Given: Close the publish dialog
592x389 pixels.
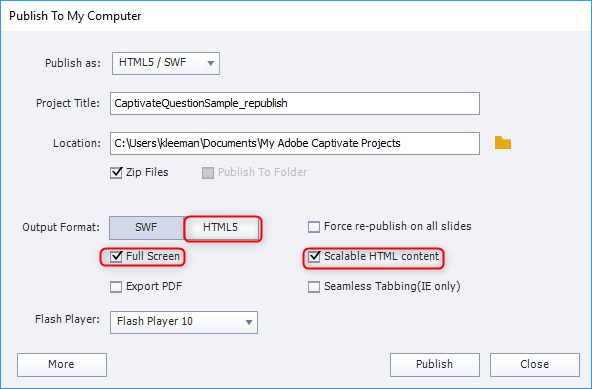Looking at the screenshot, I should point(535,364).
